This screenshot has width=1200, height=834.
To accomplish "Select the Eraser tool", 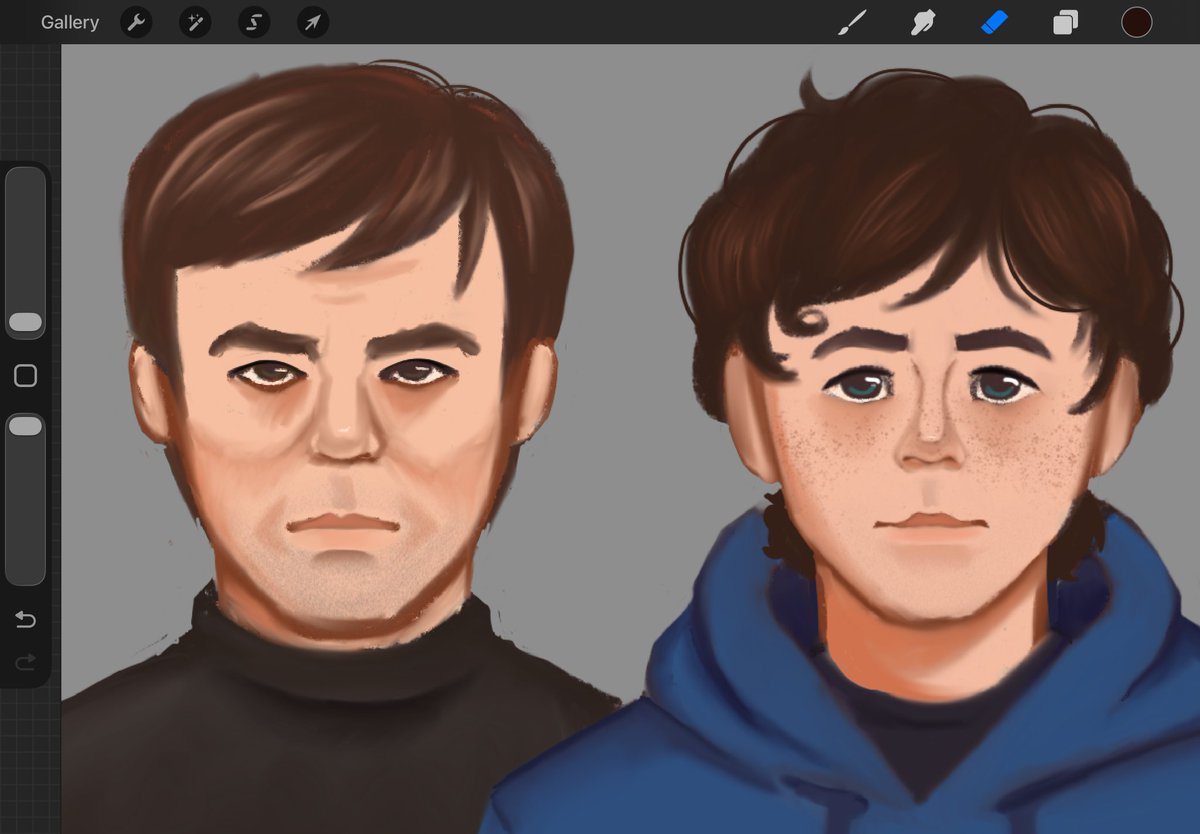I will pos(995,22).
